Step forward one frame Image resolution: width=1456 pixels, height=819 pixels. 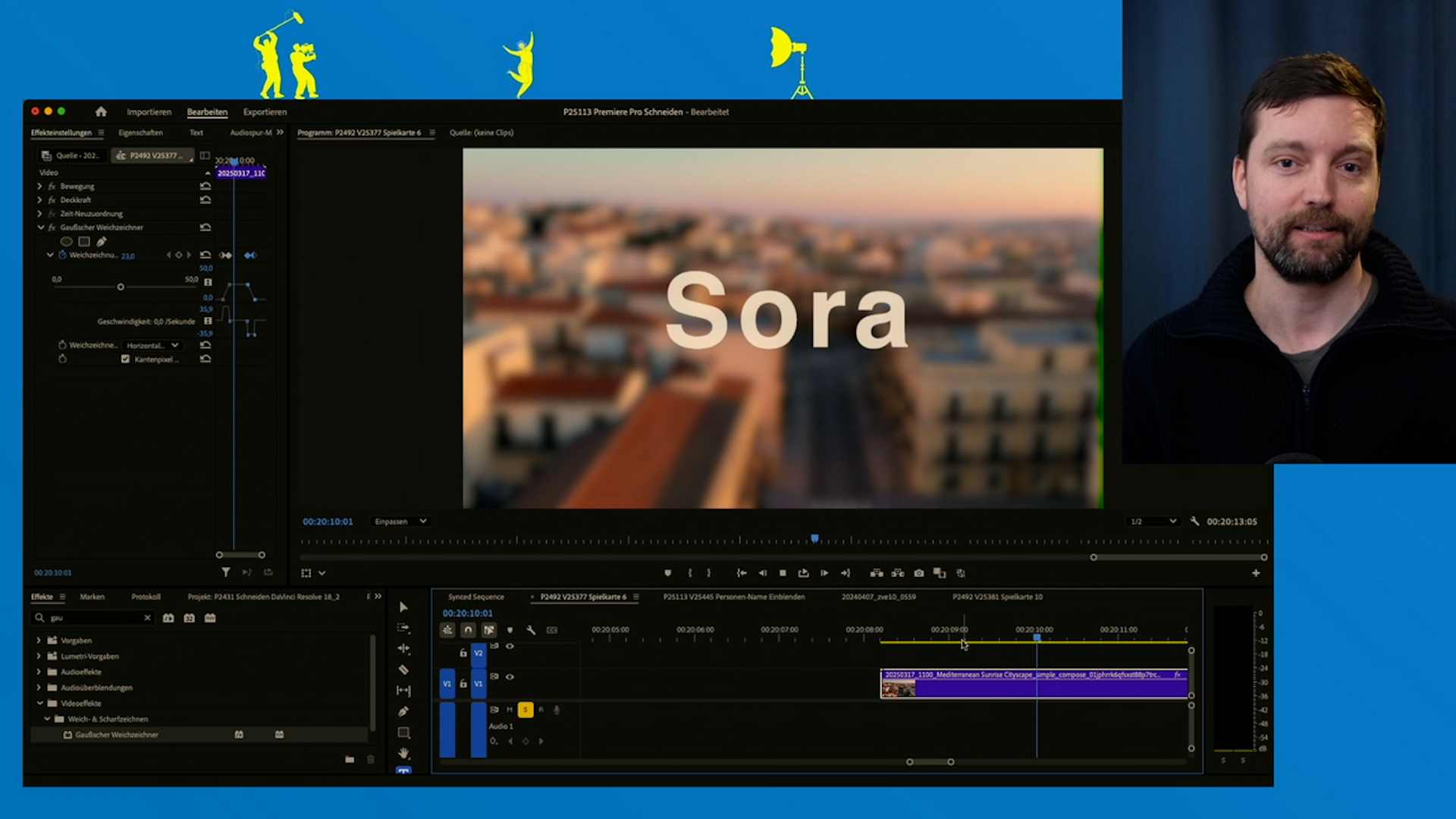[x=824, y=573]
